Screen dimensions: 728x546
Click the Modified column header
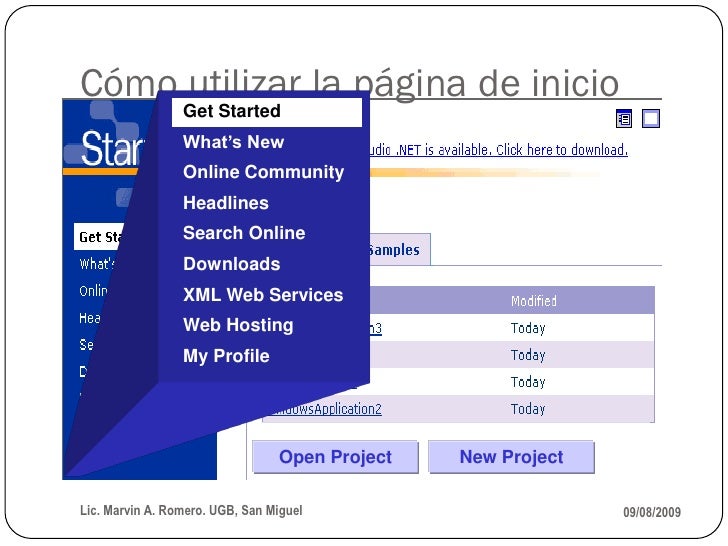pyautogui.click(x=533, y=301)
